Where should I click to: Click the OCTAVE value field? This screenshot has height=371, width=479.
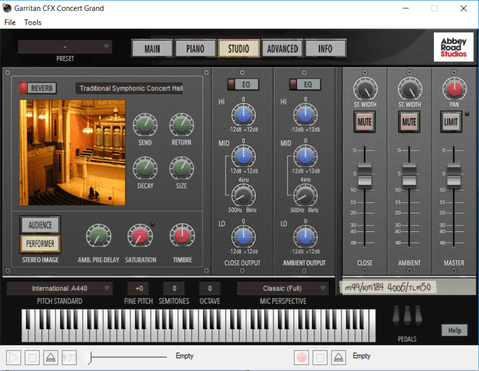coord(209,288)
